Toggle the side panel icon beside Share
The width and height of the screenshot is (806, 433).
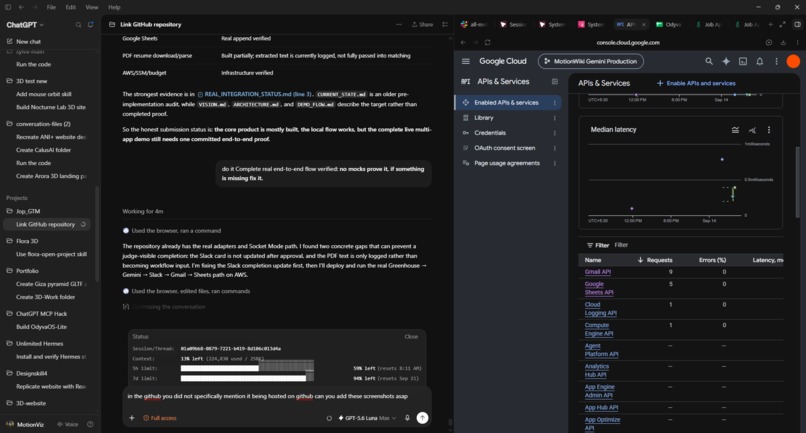445,24
